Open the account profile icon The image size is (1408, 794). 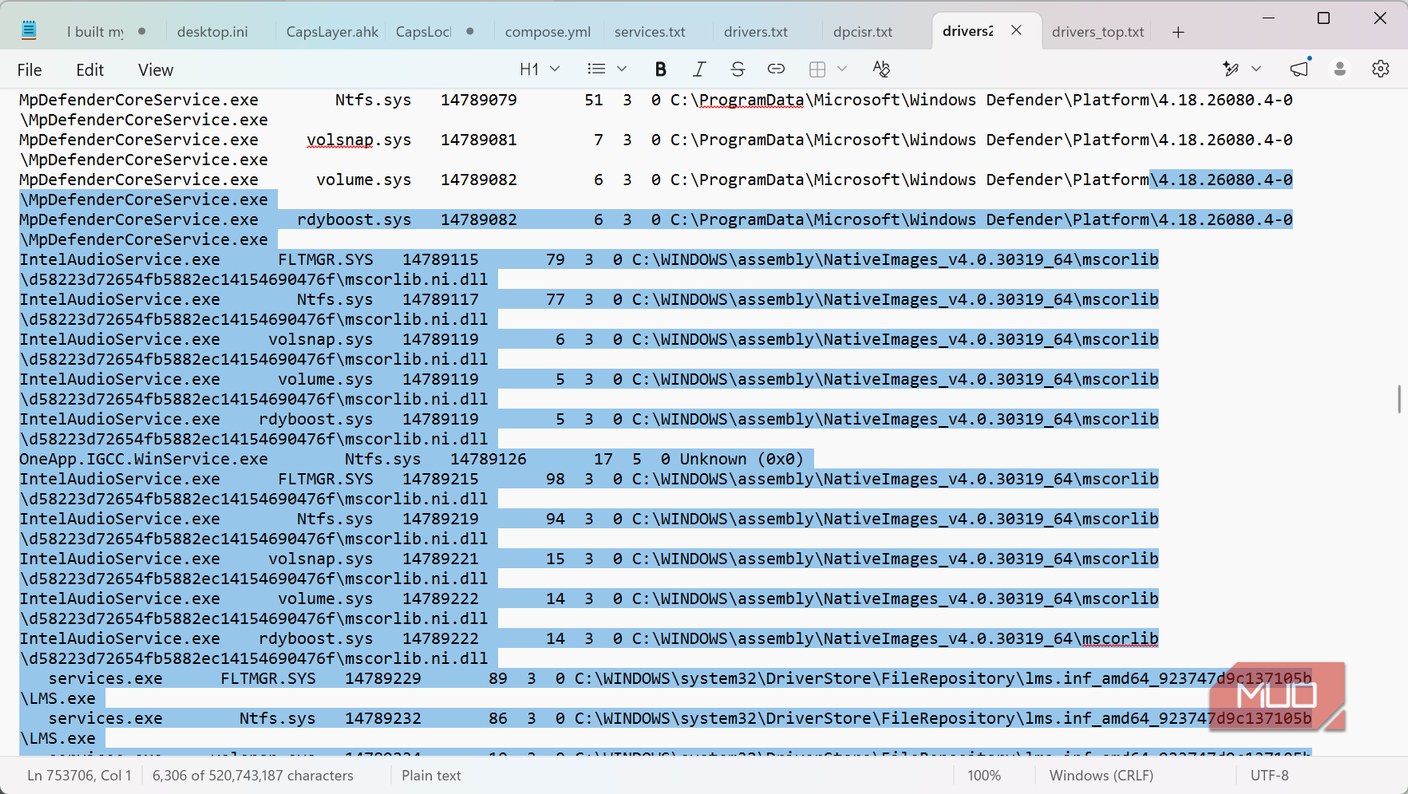pos(1340,69)
